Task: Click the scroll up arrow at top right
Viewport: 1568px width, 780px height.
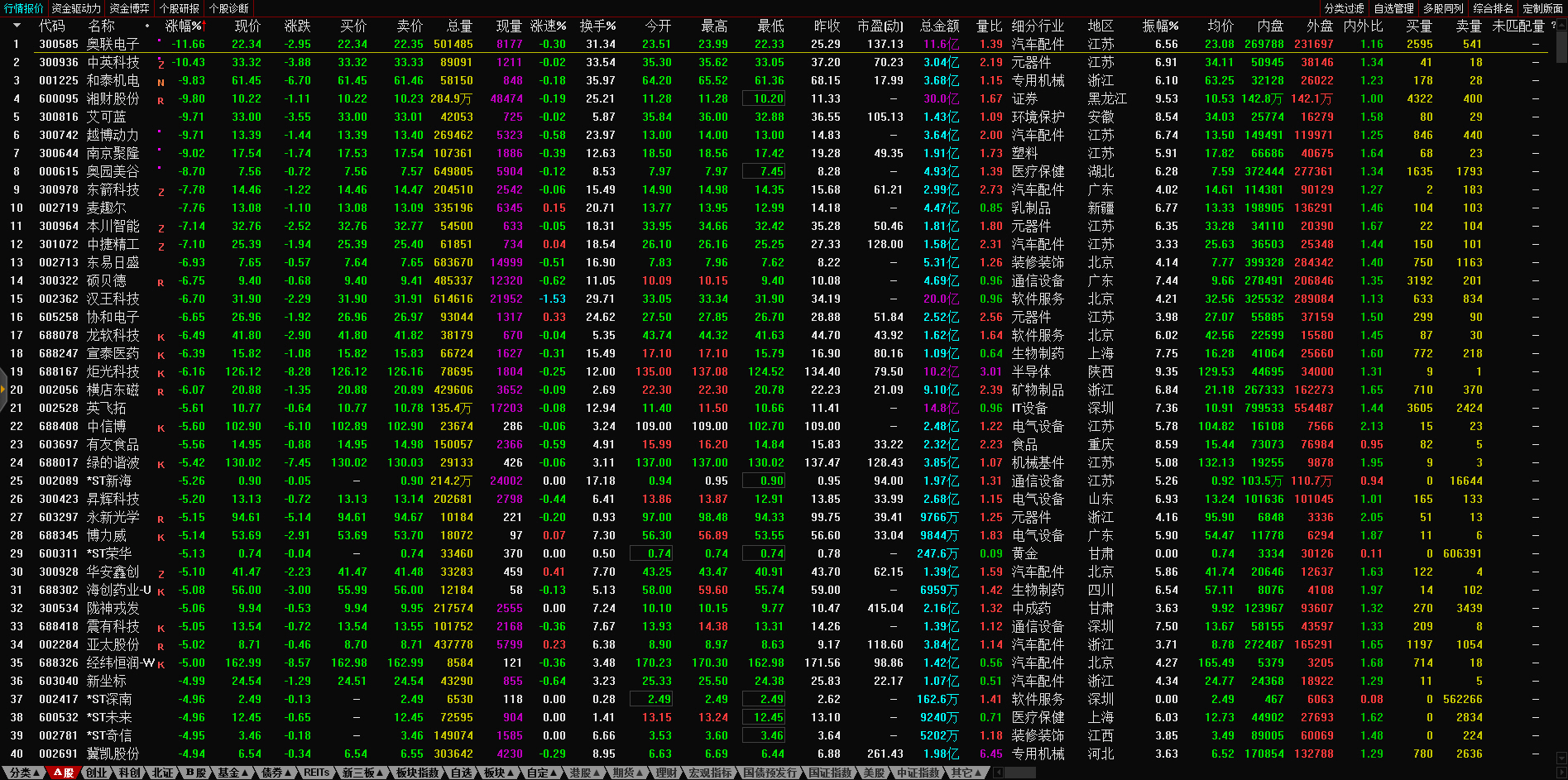Action: (1561, 24)
